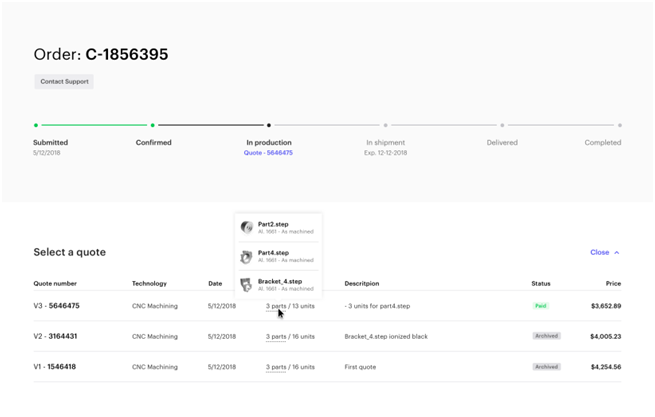655x417 pixels.
Task: Click the Completed step marker dot
Action: click(x=619, y=126)
